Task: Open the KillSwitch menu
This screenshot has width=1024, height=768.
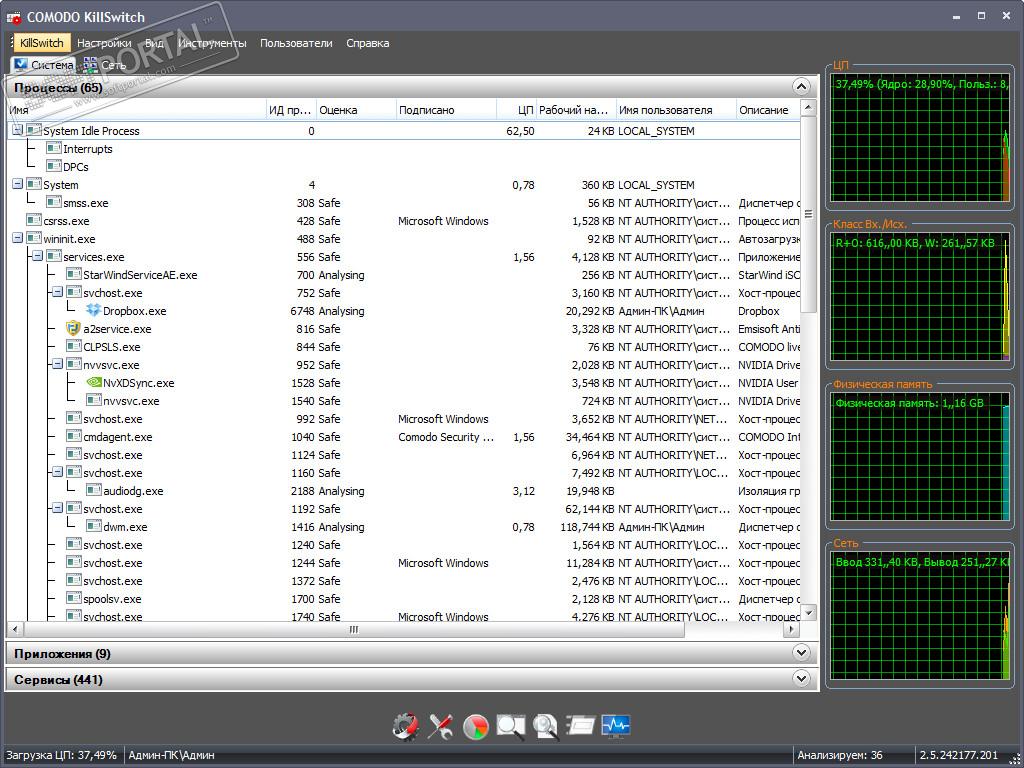Action: tap(42, 43)
